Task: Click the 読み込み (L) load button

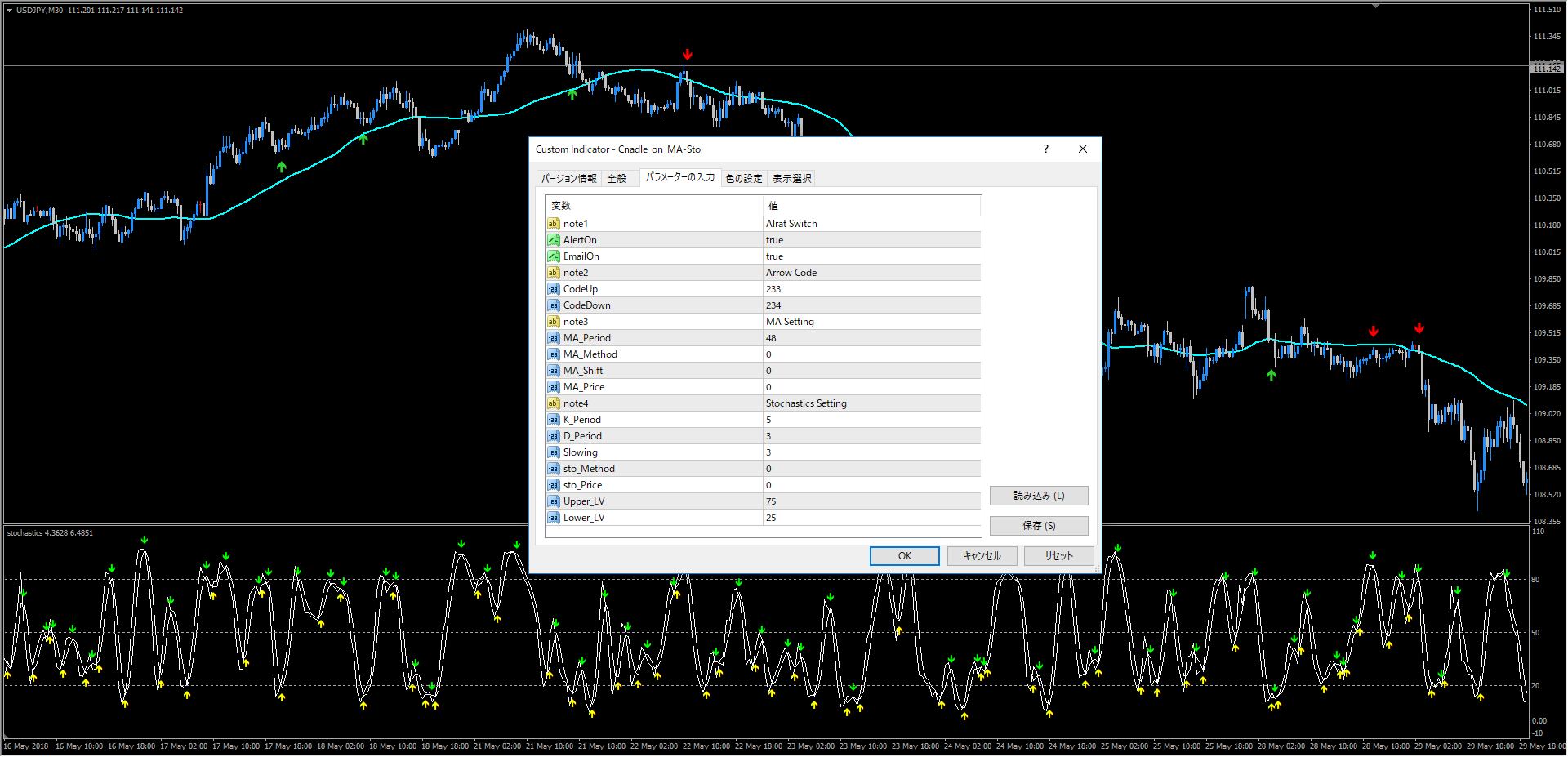Action: point(1039,496)
